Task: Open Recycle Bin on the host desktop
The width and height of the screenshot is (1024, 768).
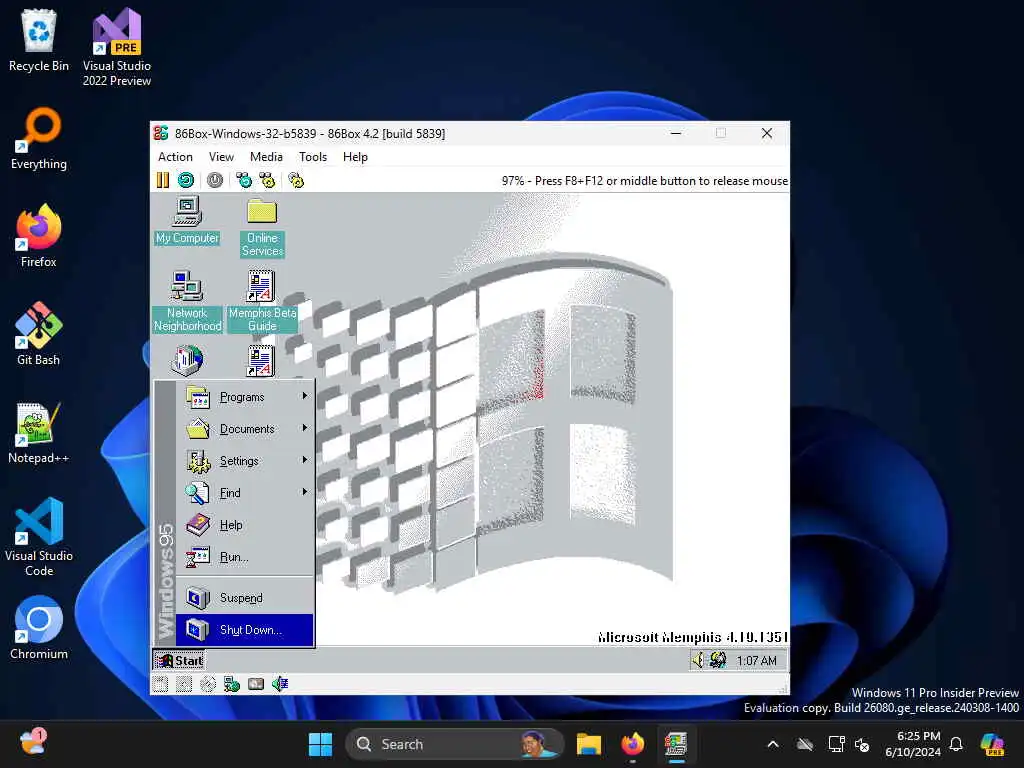Action: (39, 40)
